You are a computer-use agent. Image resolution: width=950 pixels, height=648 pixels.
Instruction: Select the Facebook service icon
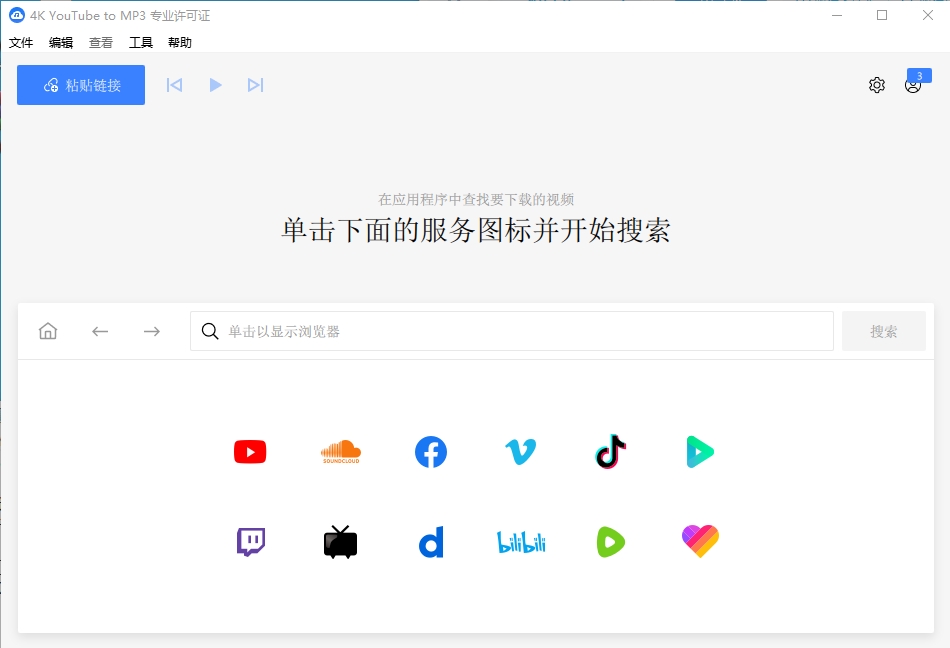[x=431, y=452]
